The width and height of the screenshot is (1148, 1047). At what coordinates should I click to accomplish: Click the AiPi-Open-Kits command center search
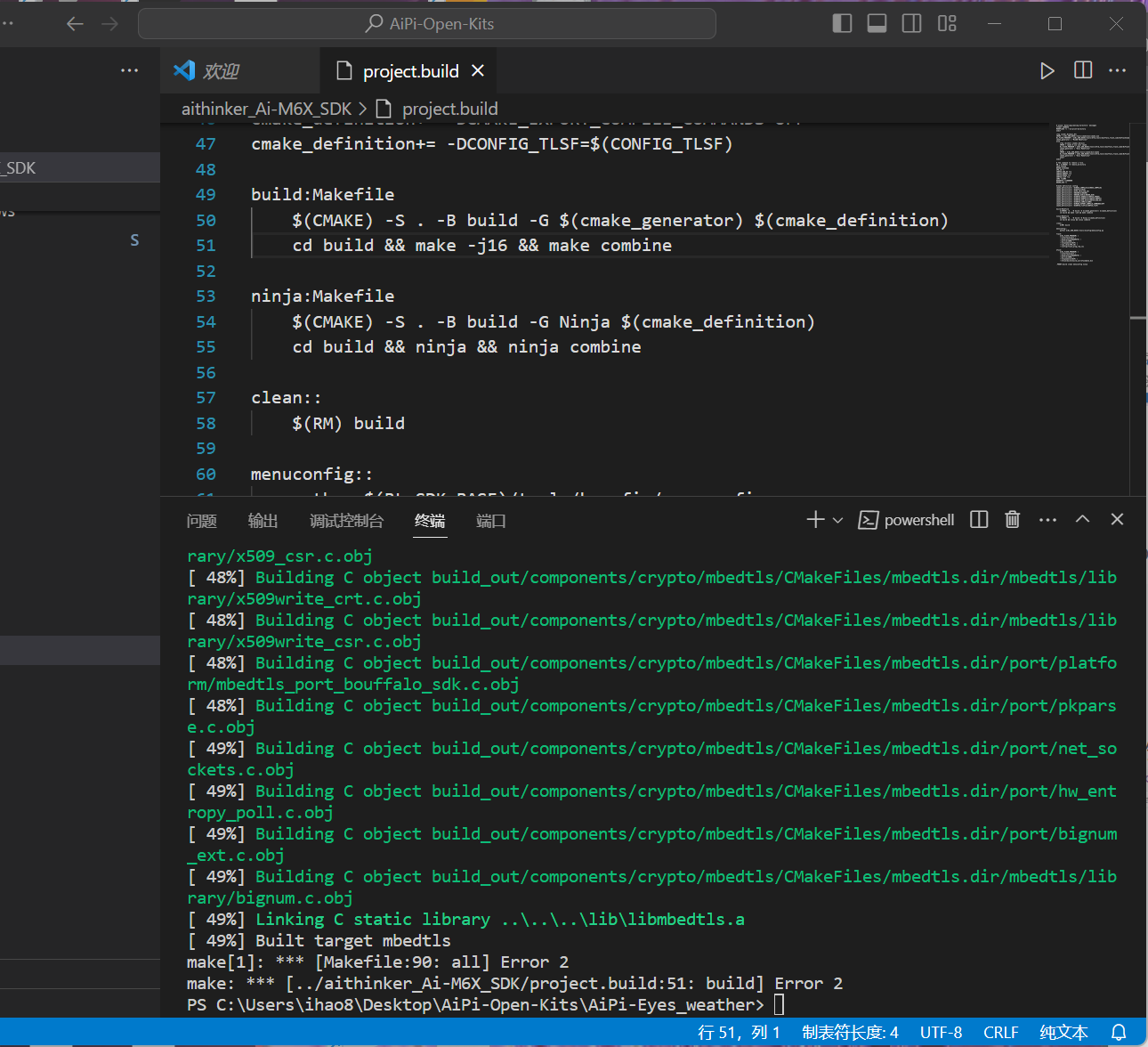pyautogui.click(x=427, y=23)
